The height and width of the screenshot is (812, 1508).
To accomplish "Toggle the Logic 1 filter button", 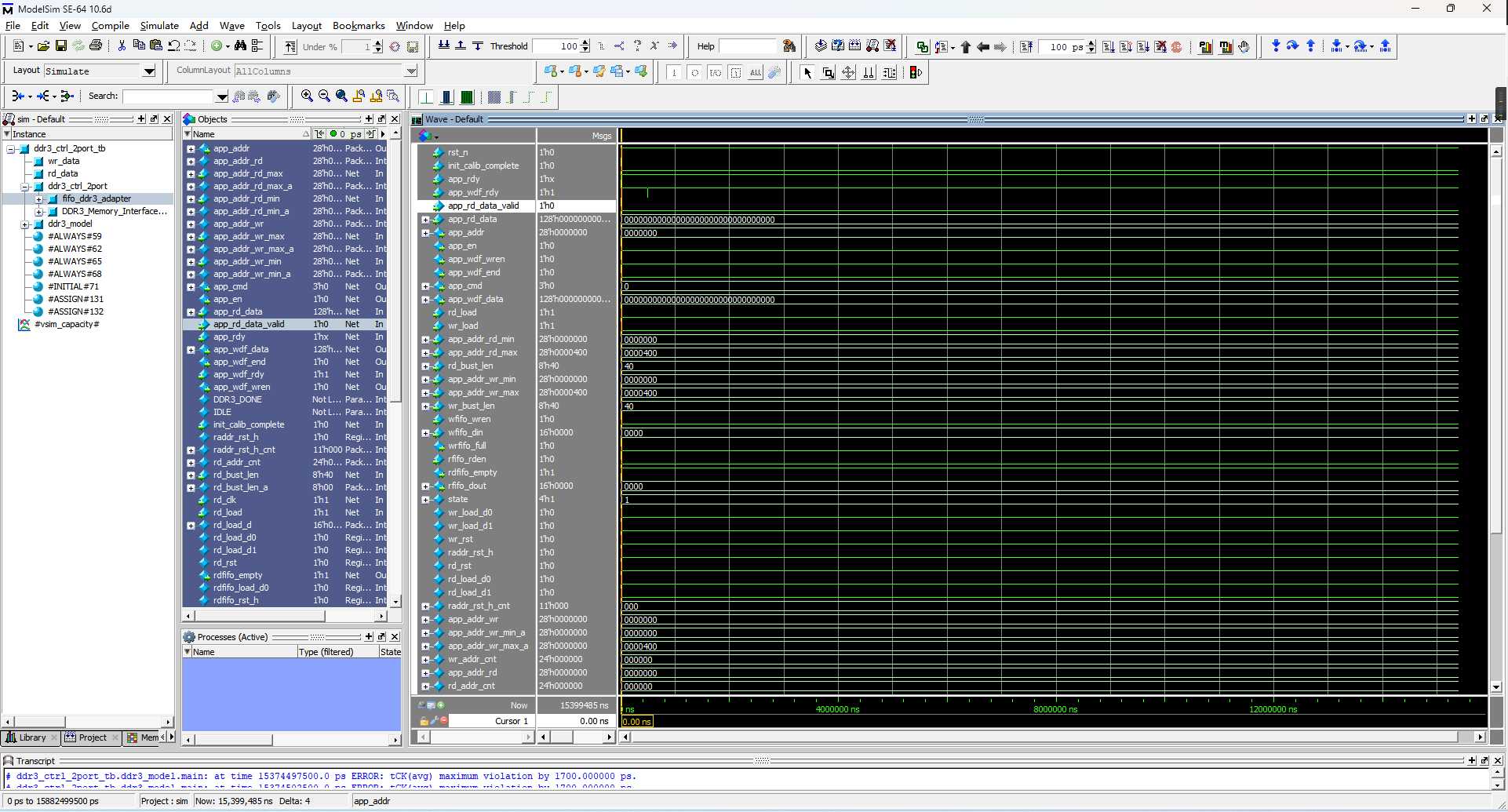I will pyautogui.click(x=674, y=73).
